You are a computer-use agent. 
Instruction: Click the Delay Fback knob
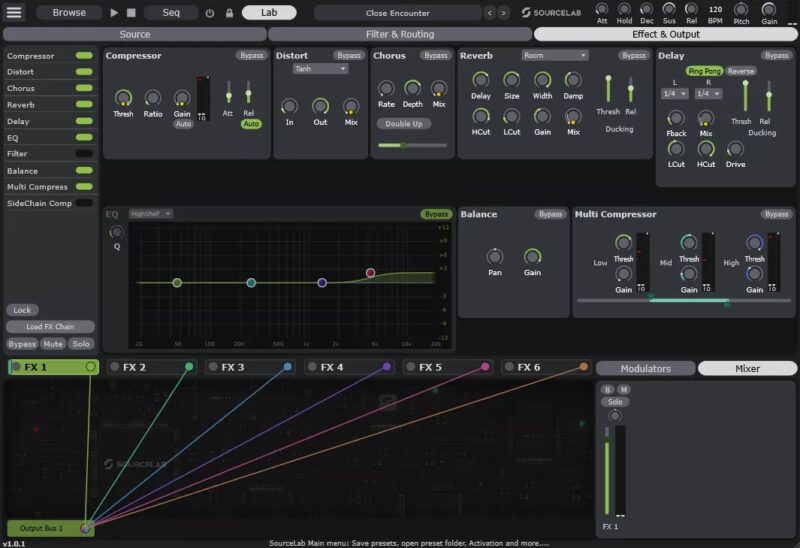tap(676, 118)
